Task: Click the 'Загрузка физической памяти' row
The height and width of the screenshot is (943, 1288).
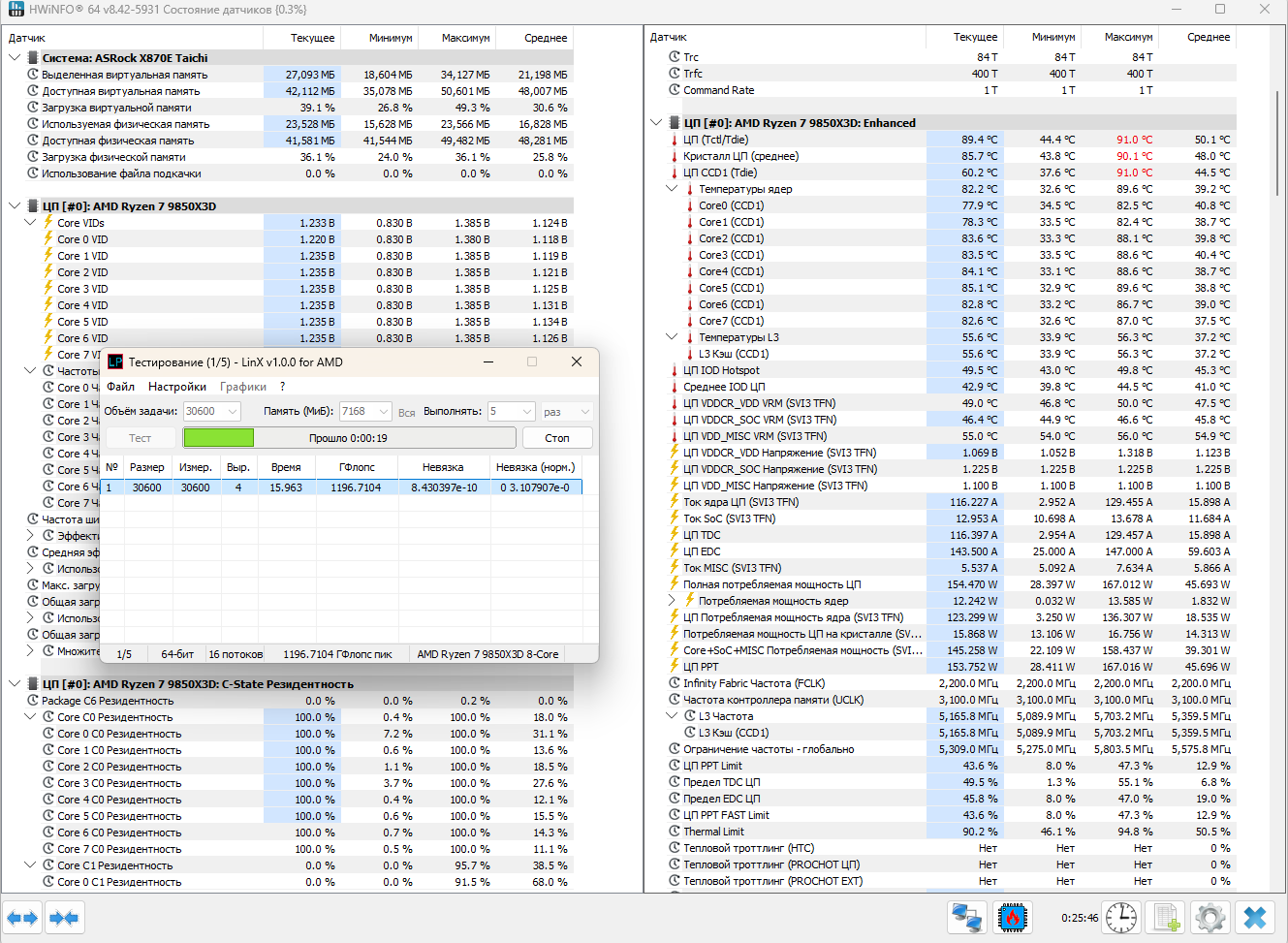Action: (298, 157)
